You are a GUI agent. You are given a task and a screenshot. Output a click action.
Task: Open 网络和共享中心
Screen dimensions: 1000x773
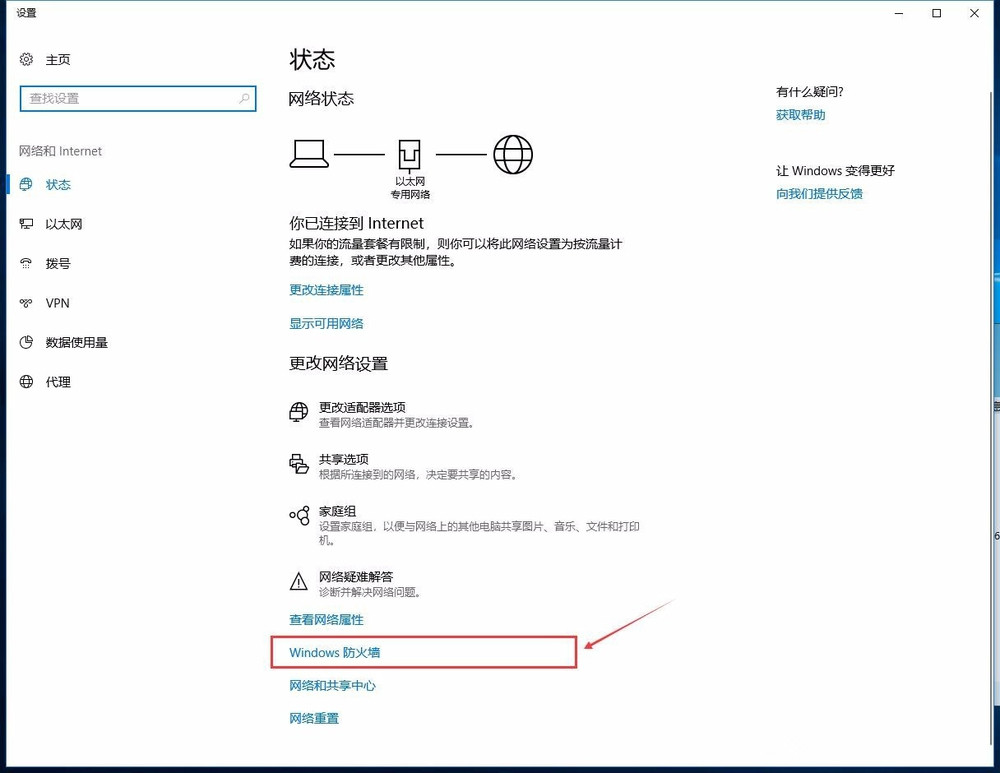[x=332, y=685]
